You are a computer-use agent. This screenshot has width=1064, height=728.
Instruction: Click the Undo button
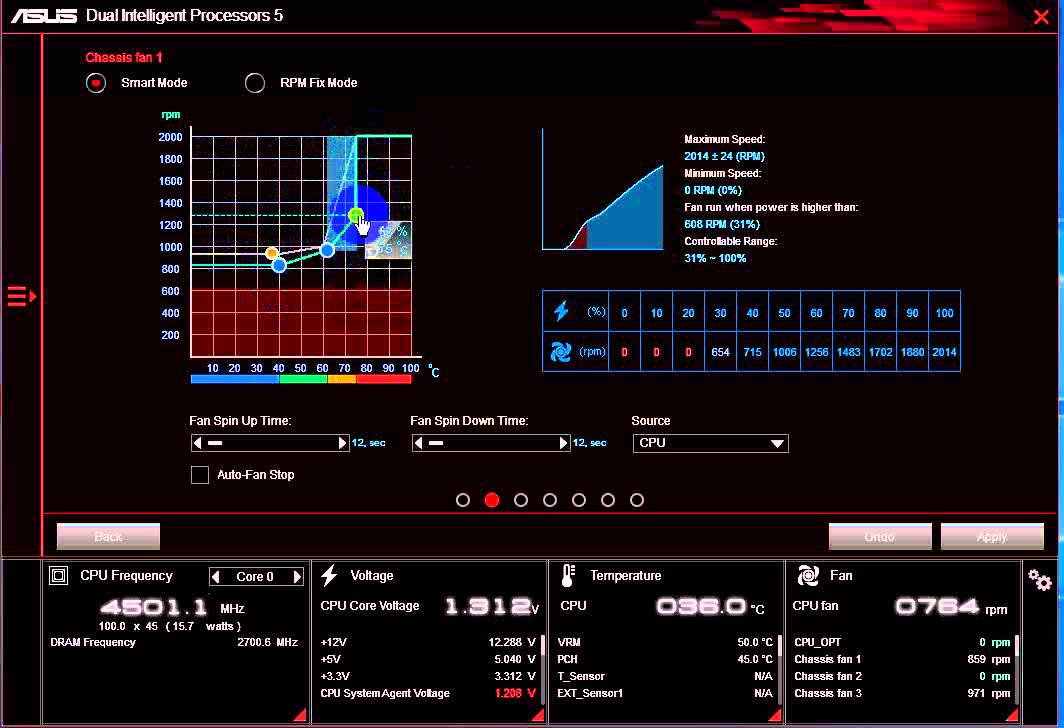[880, 537]
